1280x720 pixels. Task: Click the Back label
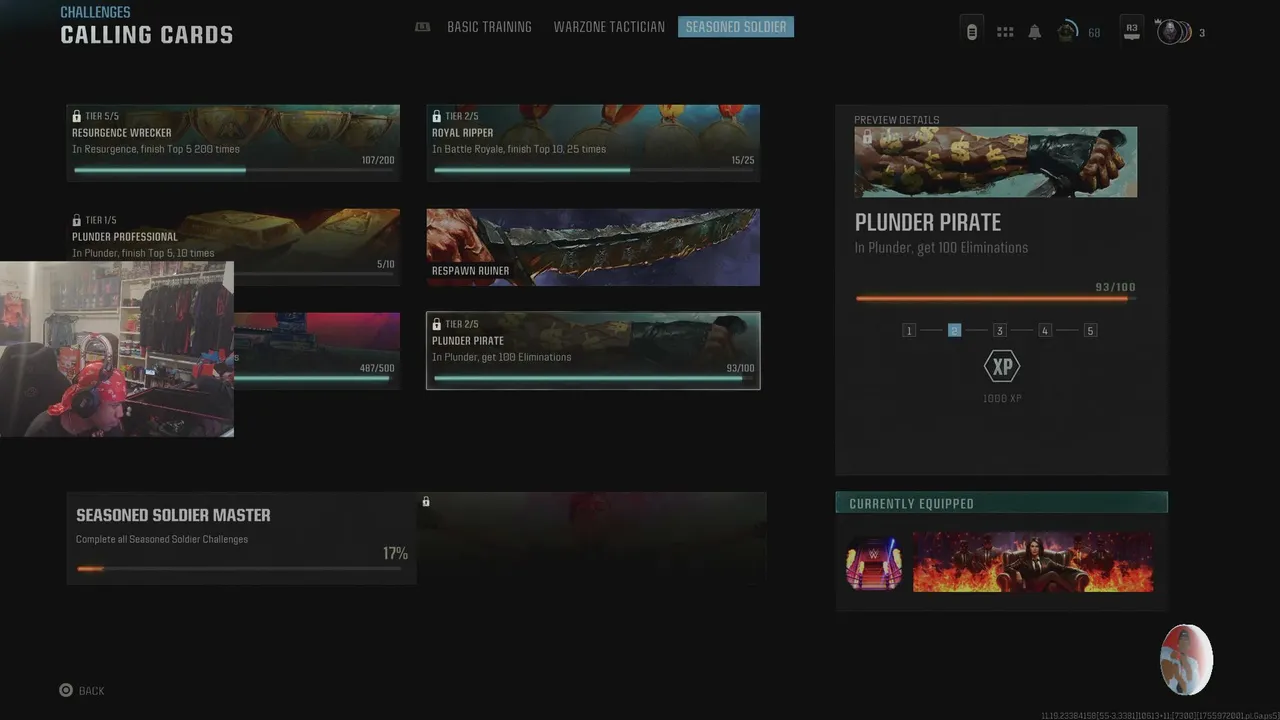click(91, 691)
